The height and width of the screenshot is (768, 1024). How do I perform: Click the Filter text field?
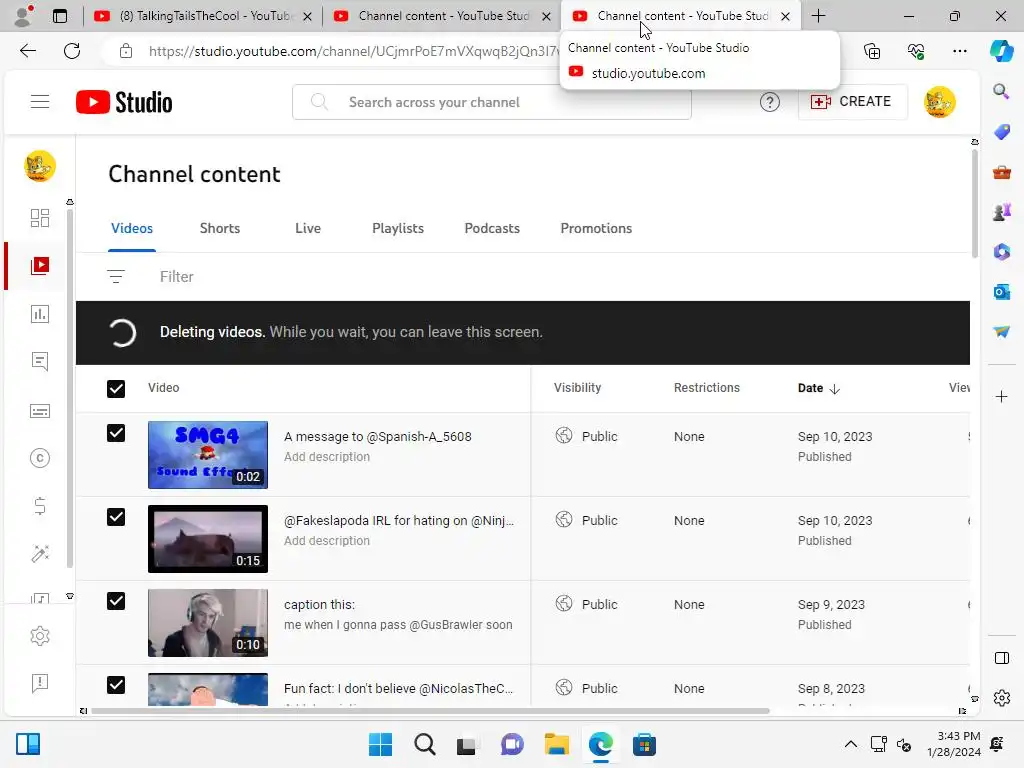177,277
